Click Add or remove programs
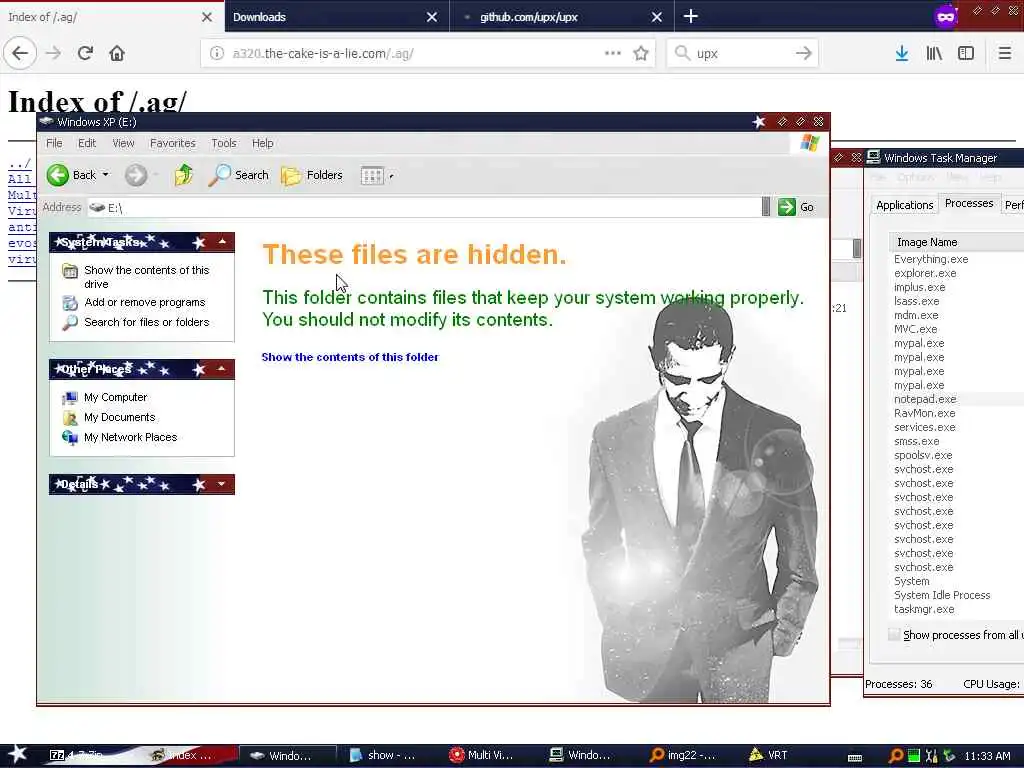The height and width of the screenshot is (768, 1024). point(144,302)
